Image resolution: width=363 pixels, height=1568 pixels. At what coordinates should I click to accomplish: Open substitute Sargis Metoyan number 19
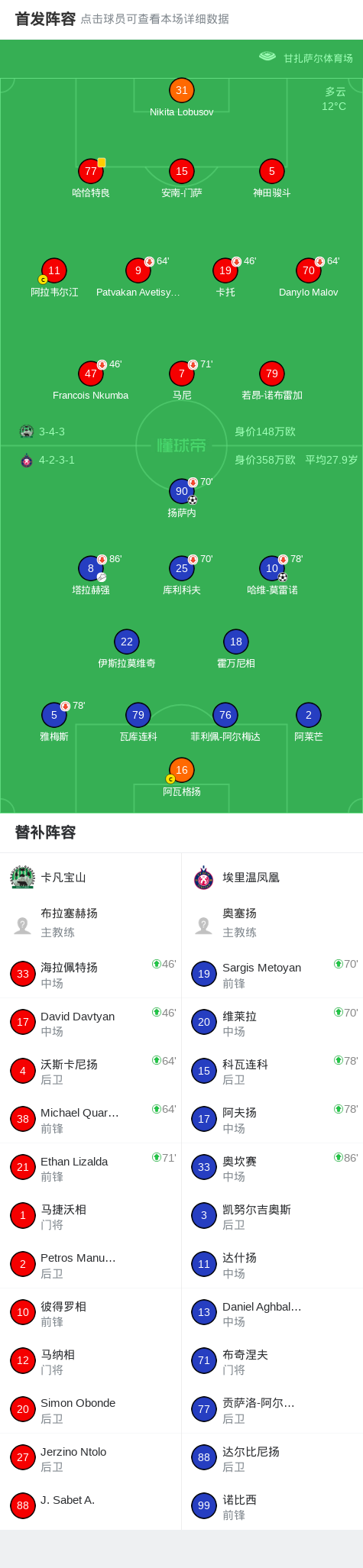pos(204,974)
